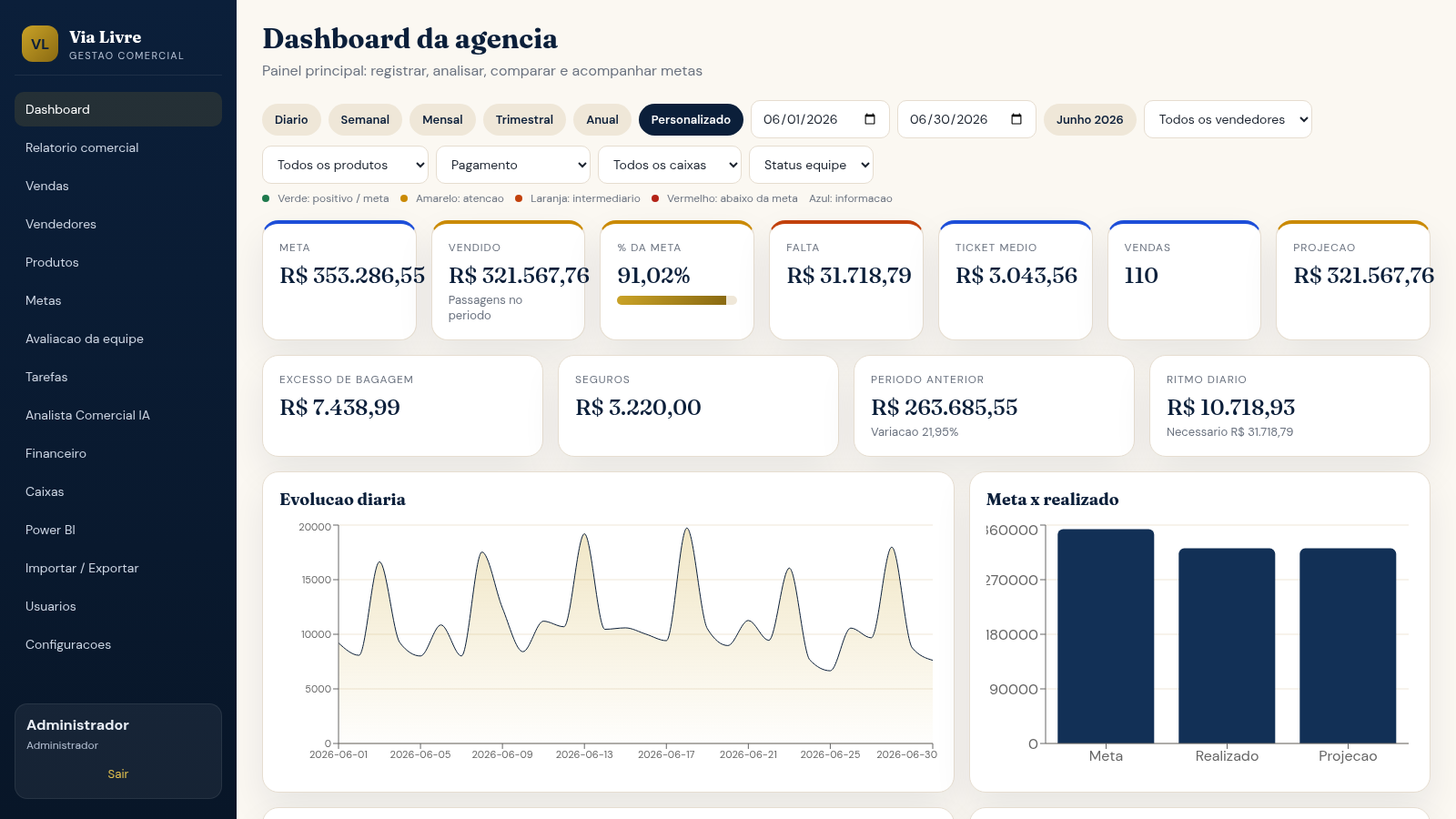This screenshot has width=1456, height=819.
Task: Click the Junho 2026 button
Action: pyautogui.click(x=1089, y=119)
